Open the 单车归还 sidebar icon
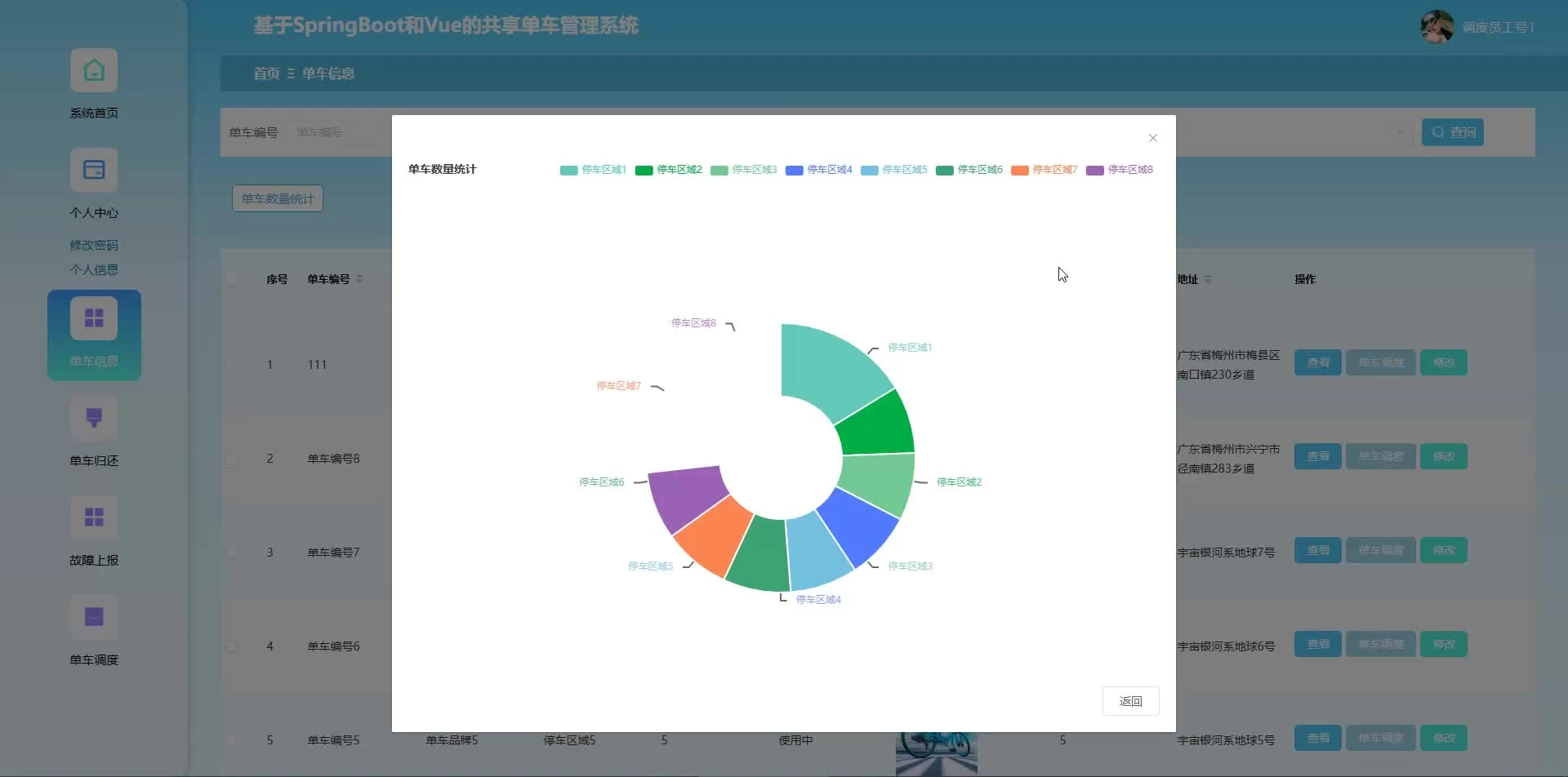This screenshot has height=777, width=1568. pyautogui.click(x=94, y=419)
